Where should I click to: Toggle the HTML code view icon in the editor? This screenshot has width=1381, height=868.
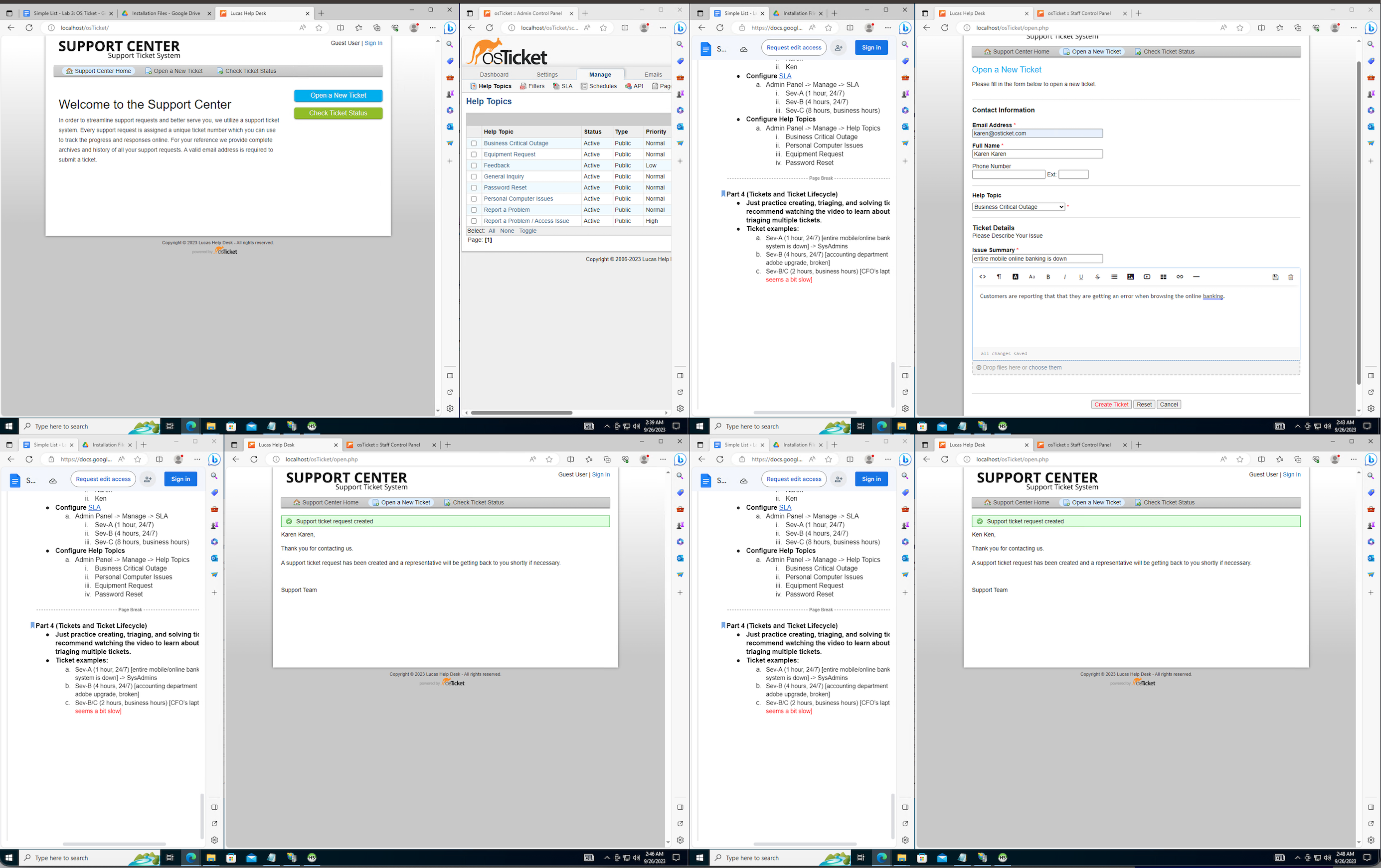click(983, 277)
